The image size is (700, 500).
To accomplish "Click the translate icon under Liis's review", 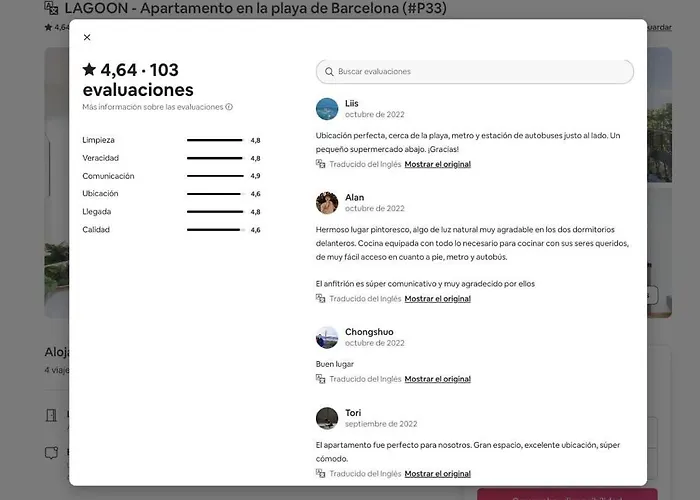I will coord(321,164).
